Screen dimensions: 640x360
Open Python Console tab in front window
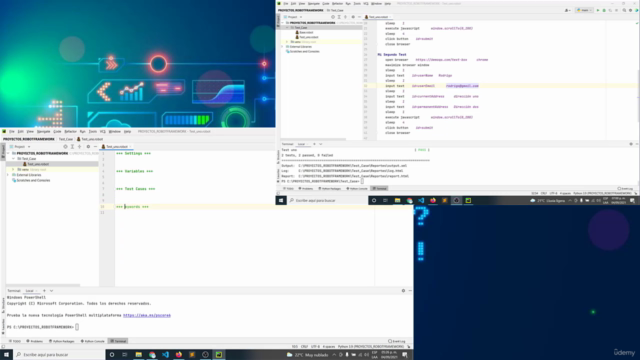pos(93,341)
